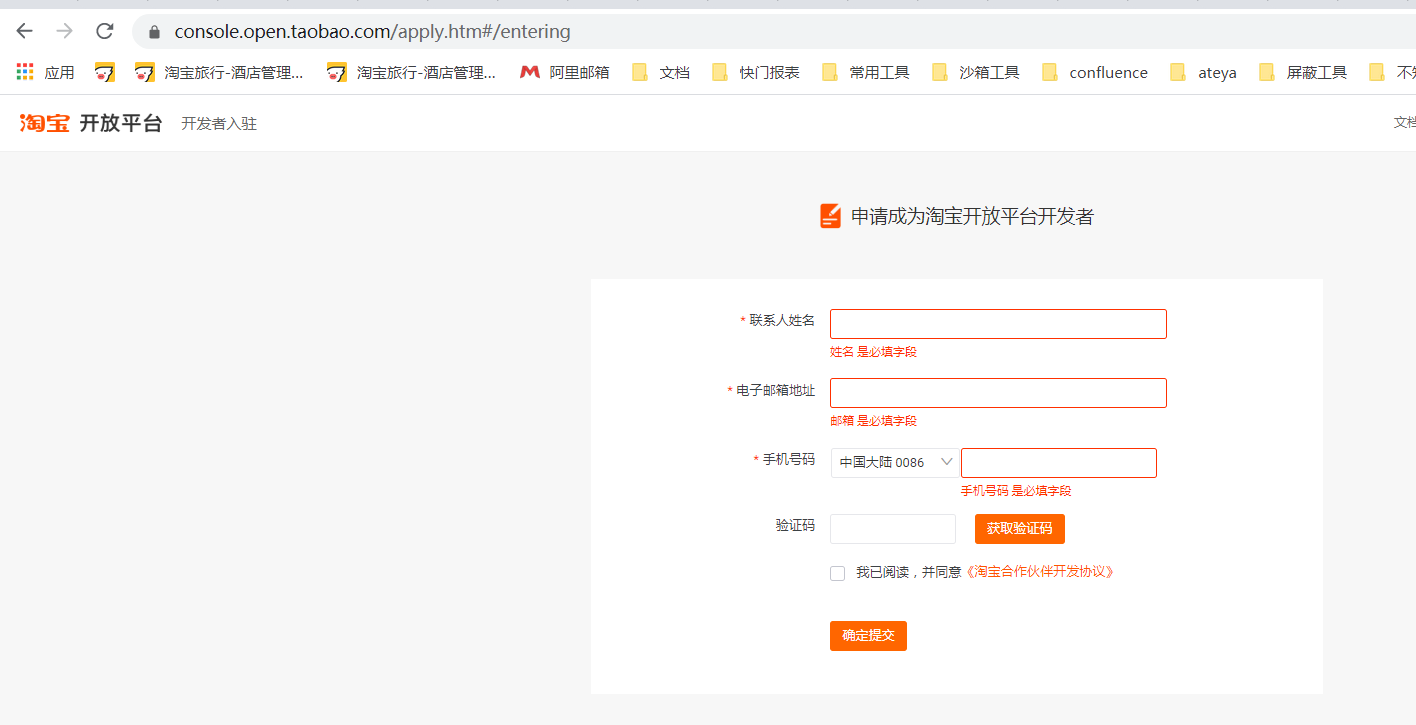
Task: Open the ateya bookmark folder
Action: (x=1204, y=72)
